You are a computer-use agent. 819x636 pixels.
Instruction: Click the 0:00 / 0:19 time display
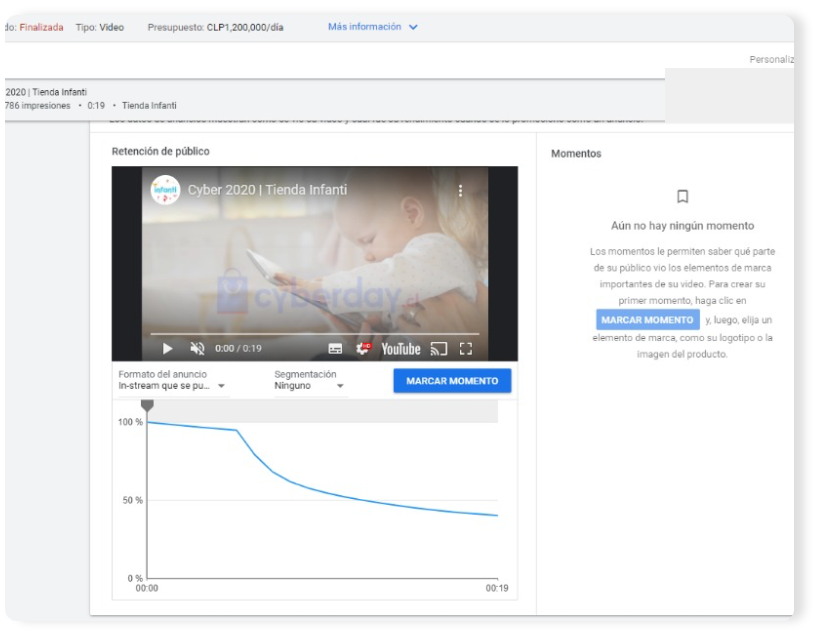(238, 348)
